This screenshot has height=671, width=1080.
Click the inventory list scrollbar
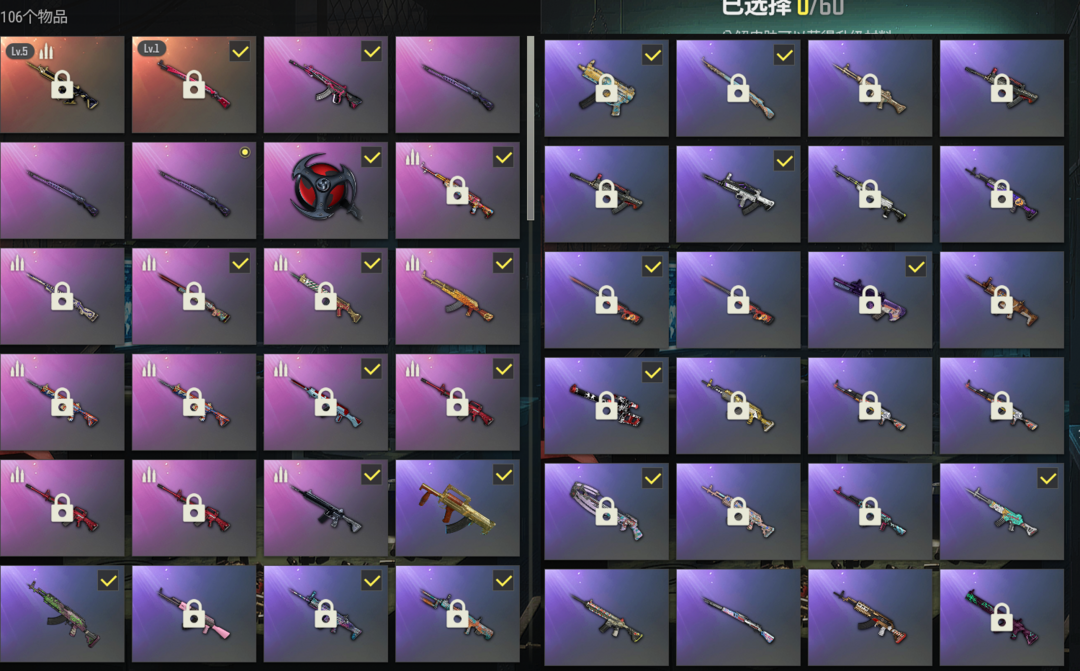click(530, 128)
